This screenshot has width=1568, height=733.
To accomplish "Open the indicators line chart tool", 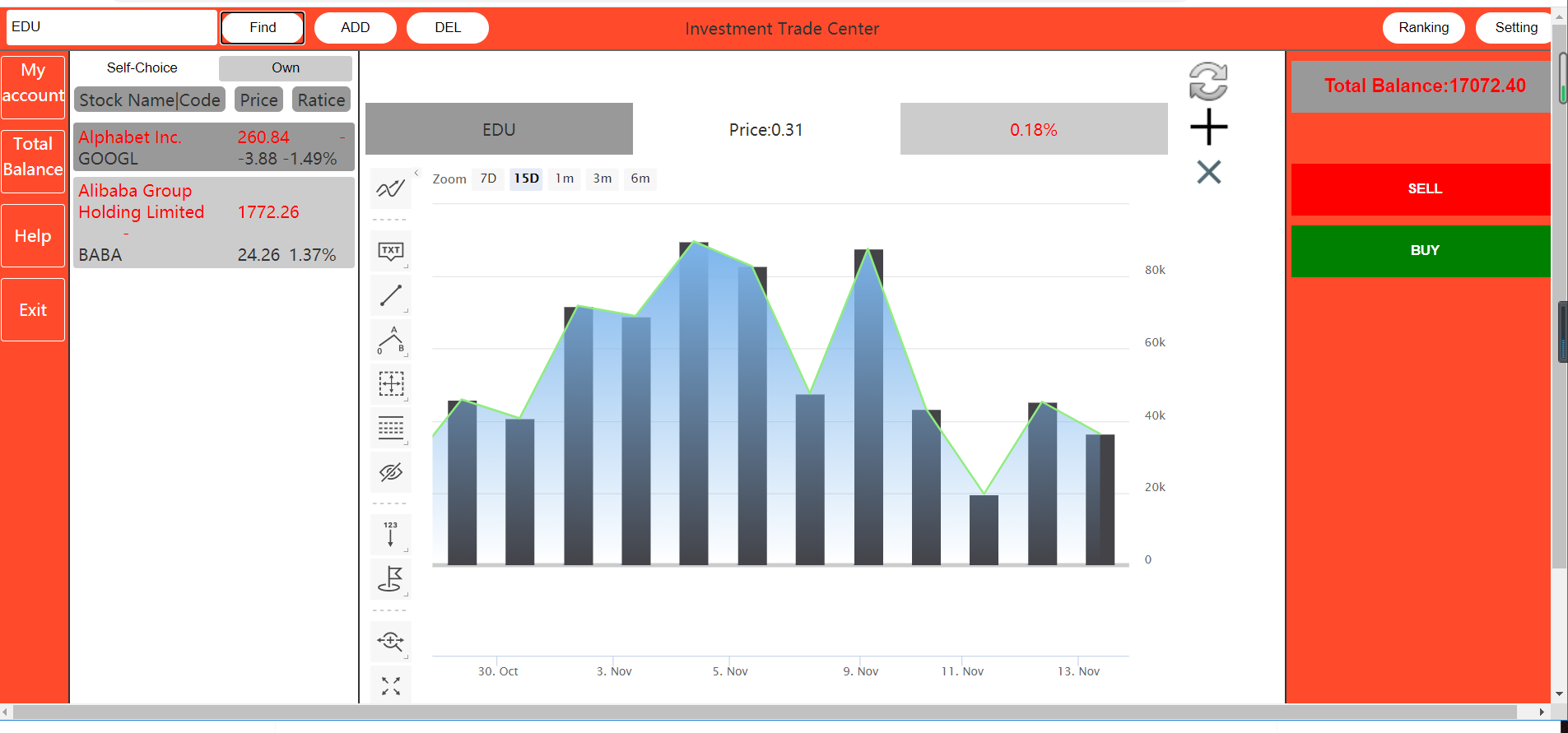I will click(x=391, y=189).
